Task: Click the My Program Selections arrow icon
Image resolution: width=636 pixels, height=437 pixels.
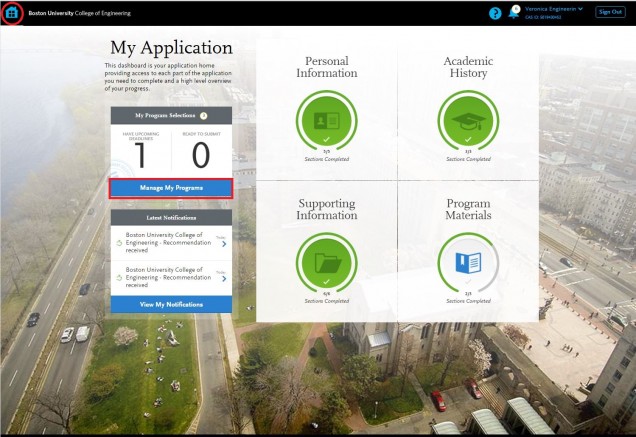Action: point(204,116)
